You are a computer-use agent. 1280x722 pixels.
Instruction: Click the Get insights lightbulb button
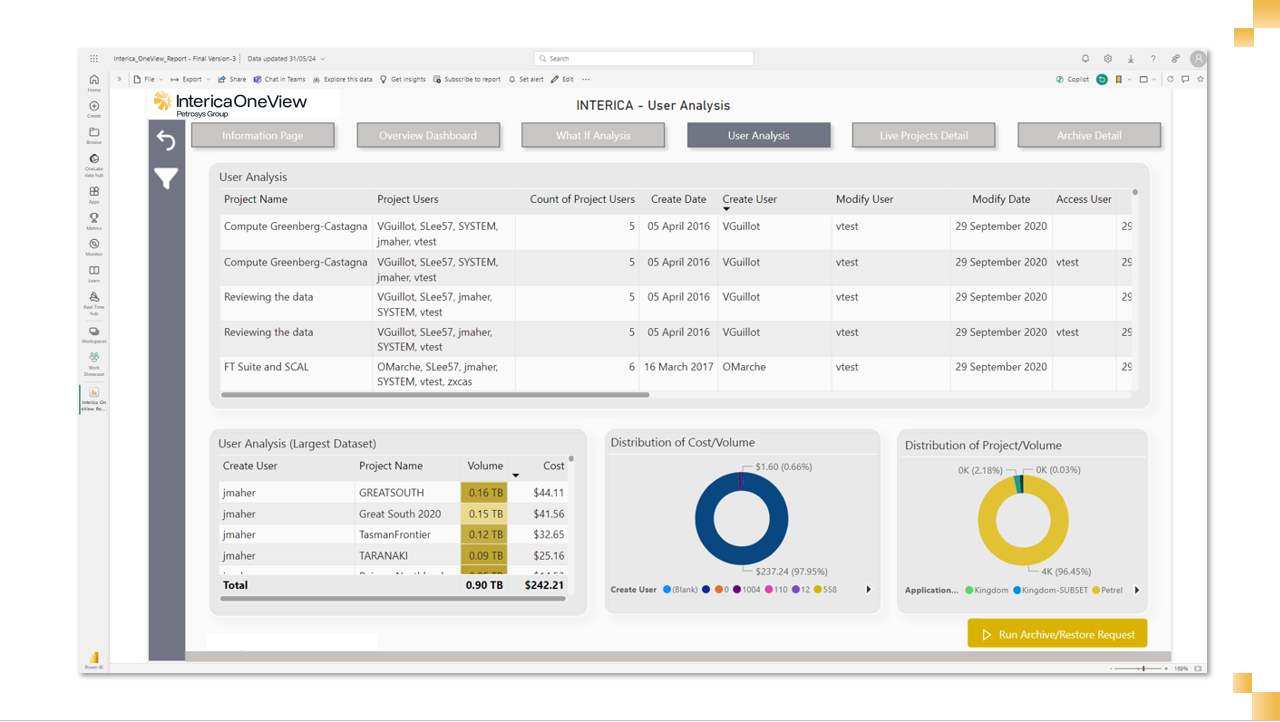coord(403,79)
